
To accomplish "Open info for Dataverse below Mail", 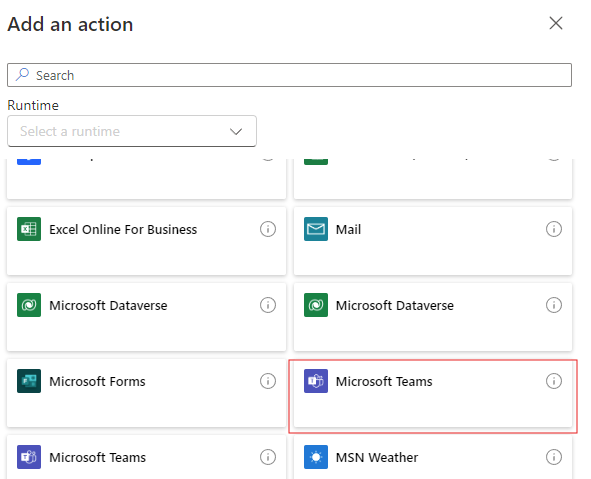I will coord(554,305).
